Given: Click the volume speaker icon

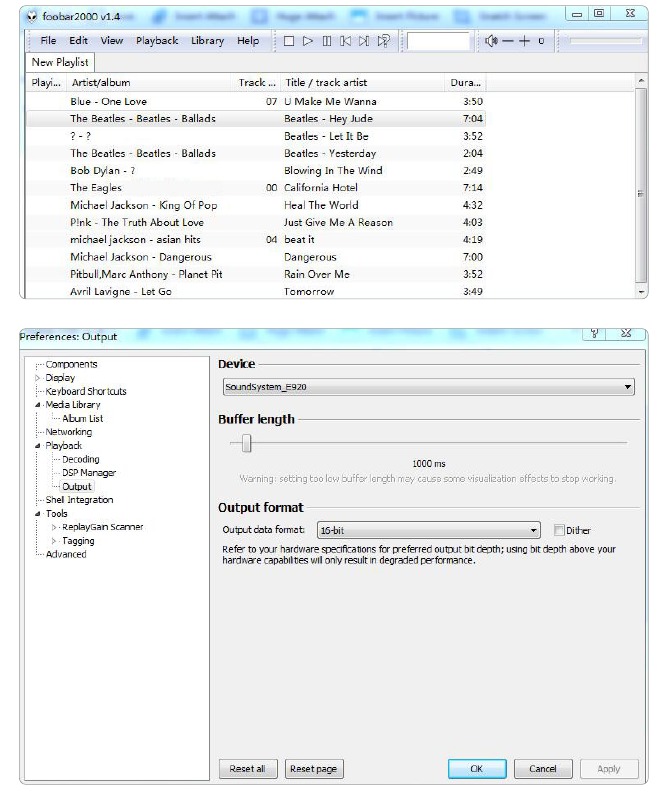Looking at the screenshot, I should coord(491,41).
